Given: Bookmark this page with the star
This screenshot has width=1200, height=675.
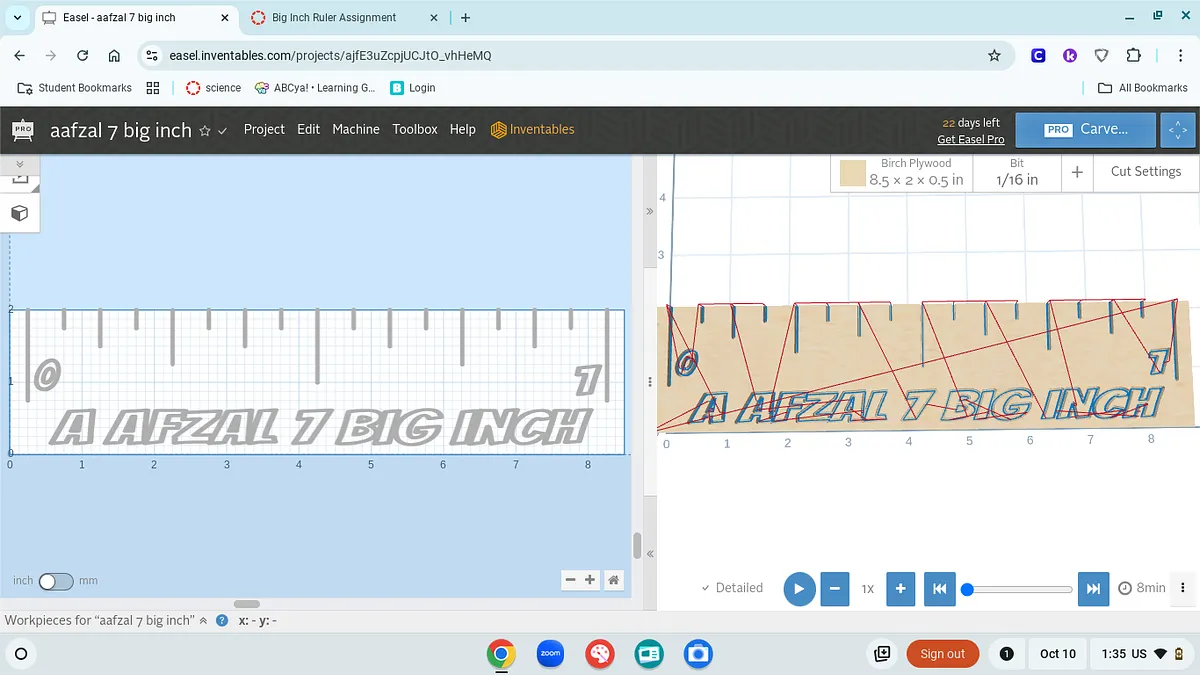Looking at the screenshot, I should (994, 56).
